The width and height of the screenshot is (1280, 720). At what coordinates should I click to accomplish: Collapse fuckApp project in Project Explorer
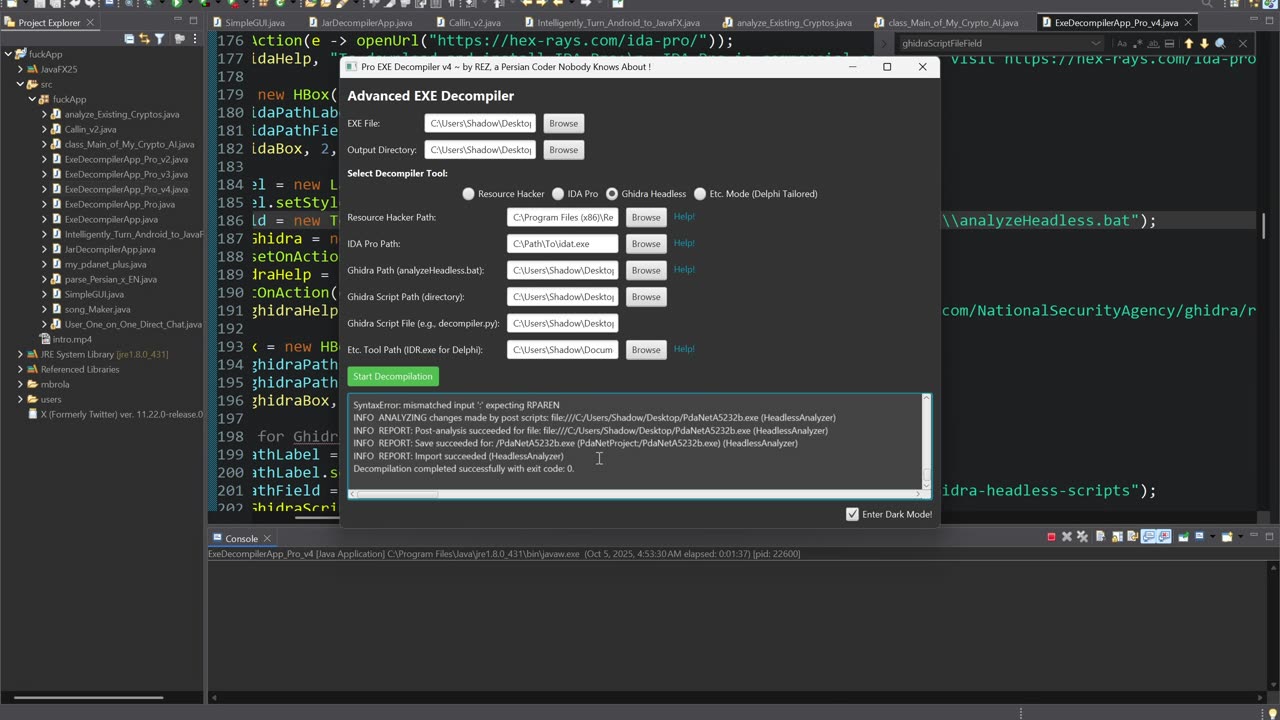8,54
